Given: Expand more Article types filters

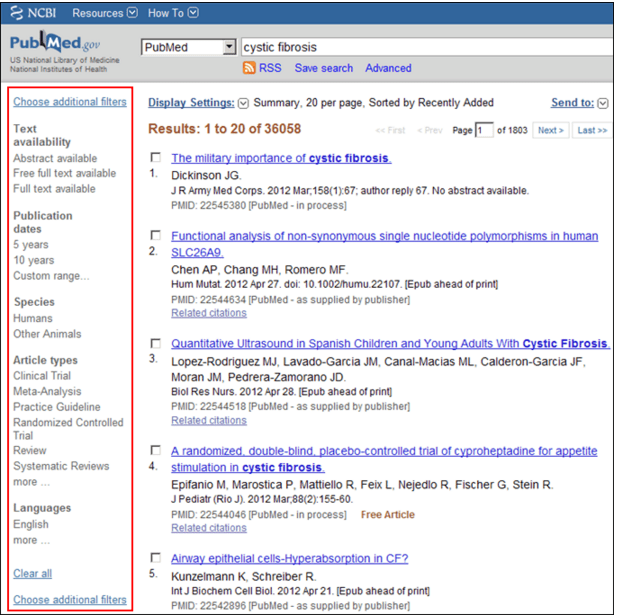Looking at the screenshot, I should point(25,482).
